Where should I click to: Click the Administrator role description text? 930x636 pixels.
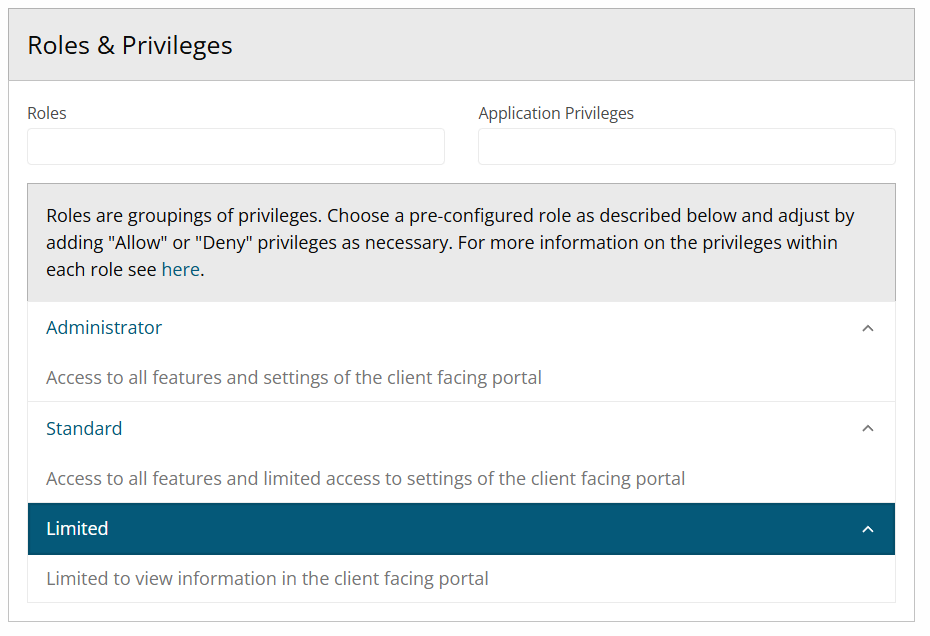[x=294, y=378]
